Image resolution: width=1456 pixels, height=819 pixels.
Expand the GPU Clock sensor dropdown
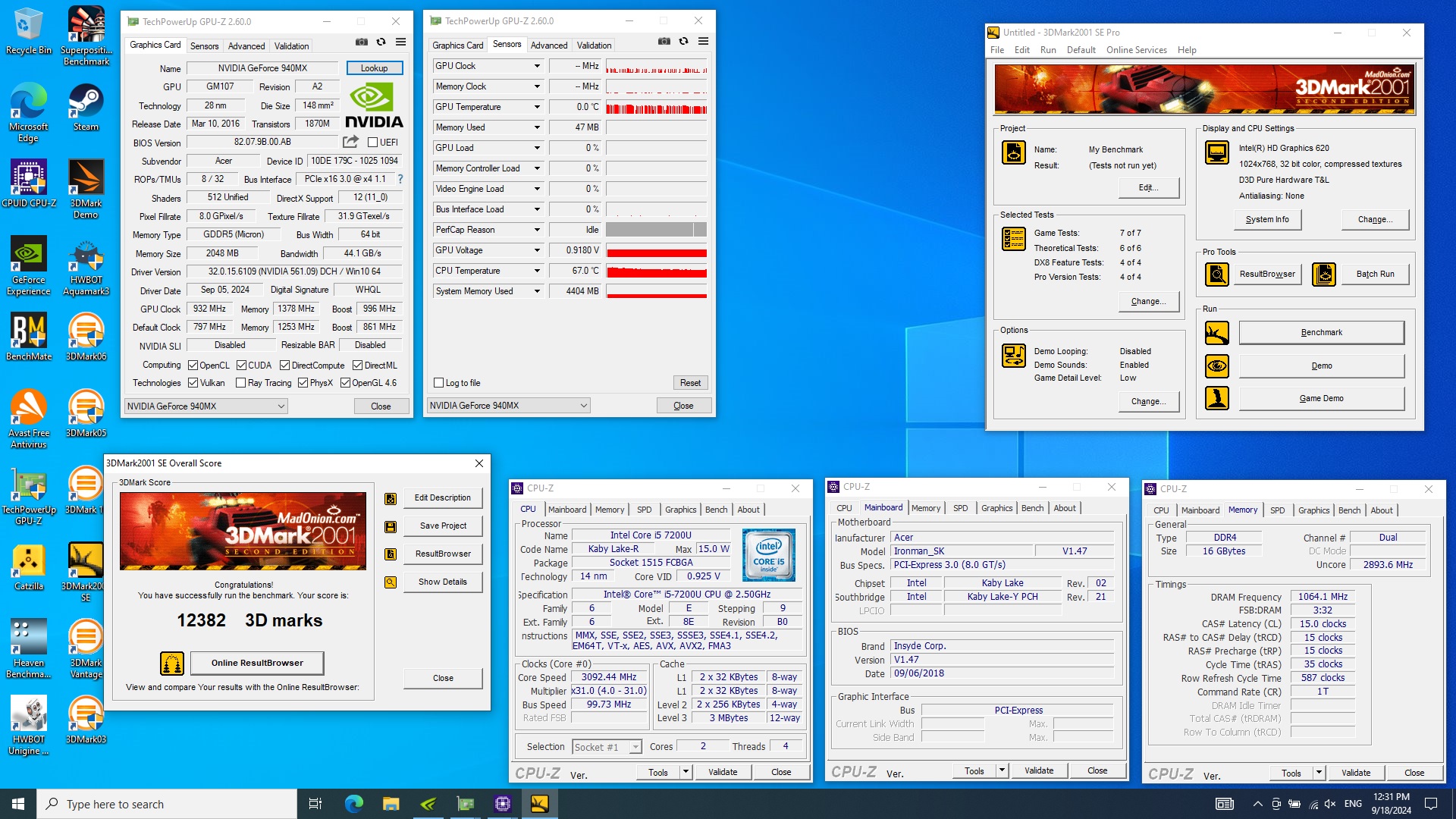click(537, 66)
